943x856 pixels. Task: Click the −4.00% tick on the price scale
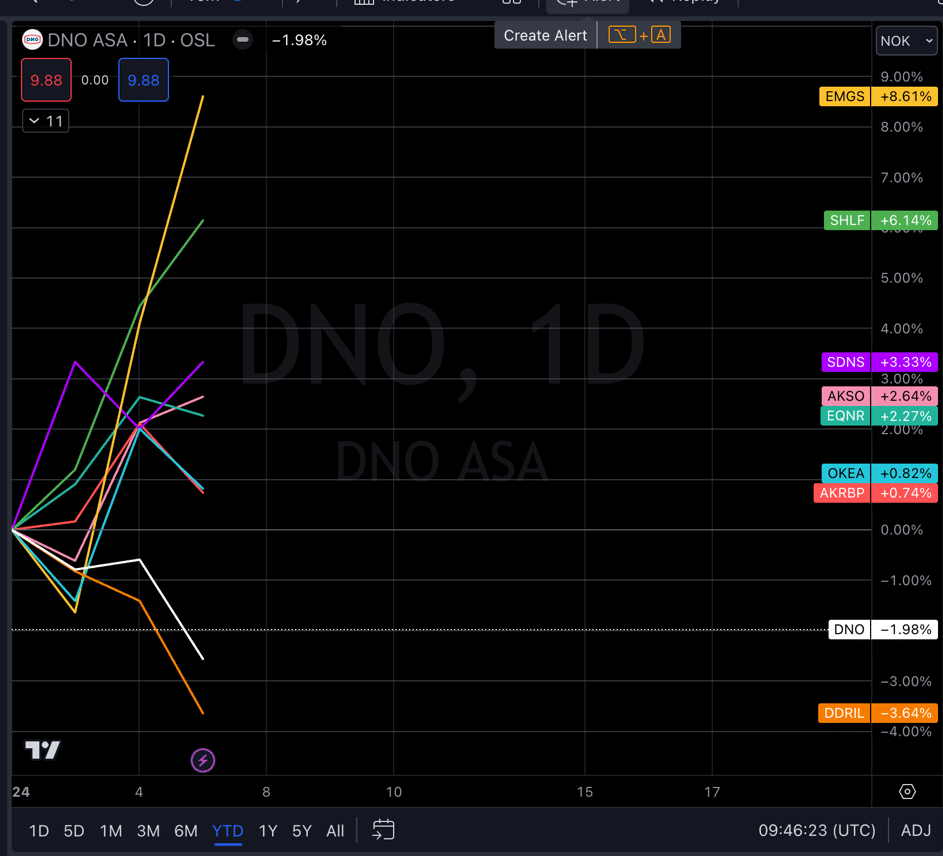tap(906, 731)
